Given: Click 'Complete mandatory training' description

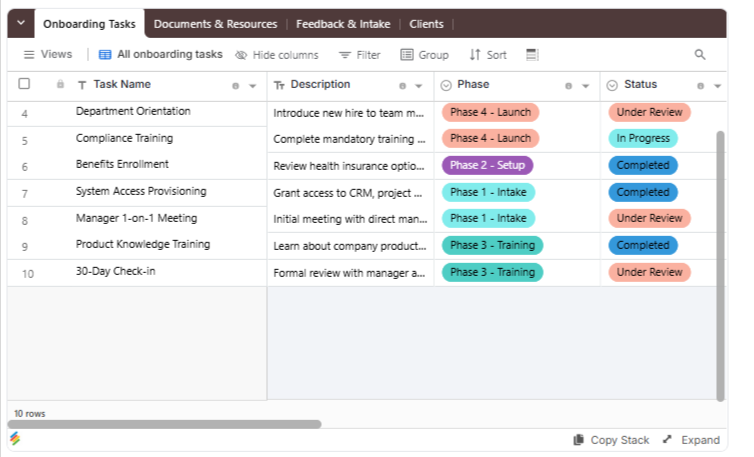Looking at the screenshot, I should coord(349,139).
